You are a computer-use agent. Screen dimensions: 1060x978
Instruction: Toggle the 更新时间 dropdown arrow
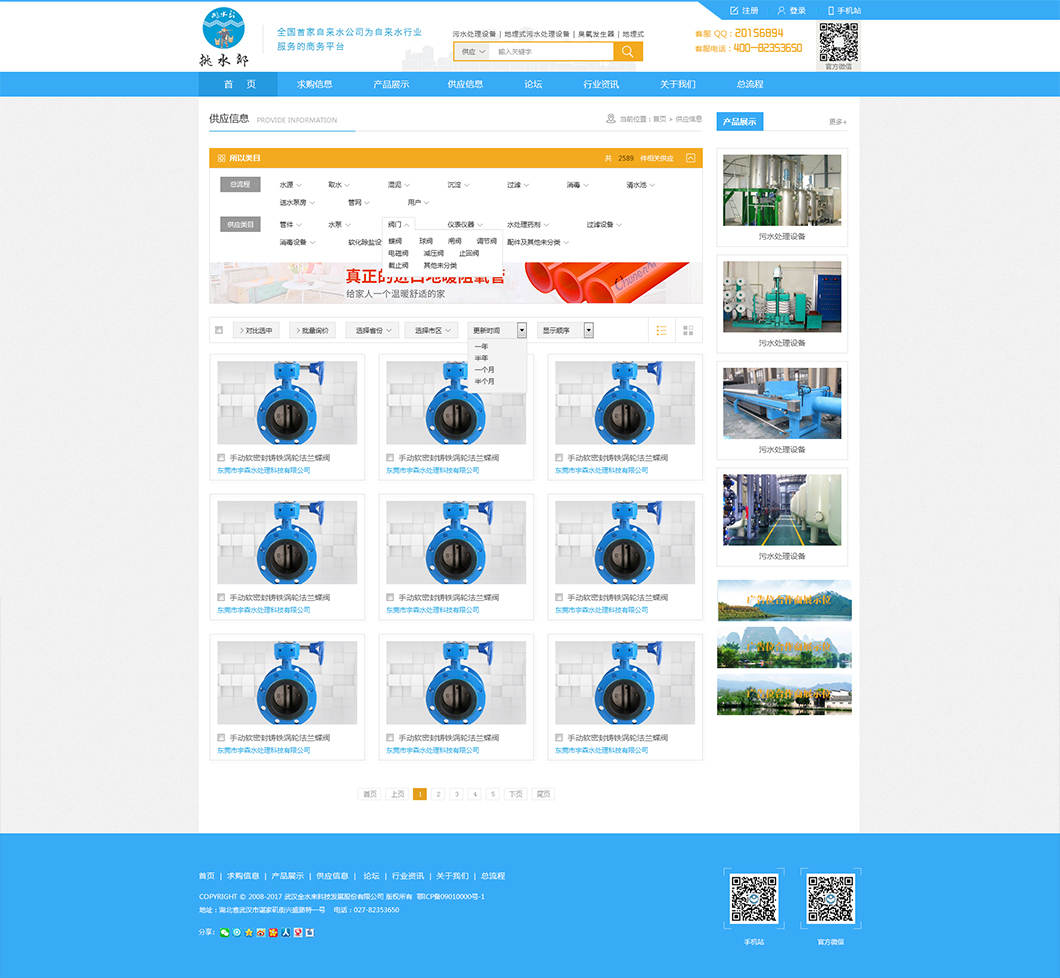point(522,331)
